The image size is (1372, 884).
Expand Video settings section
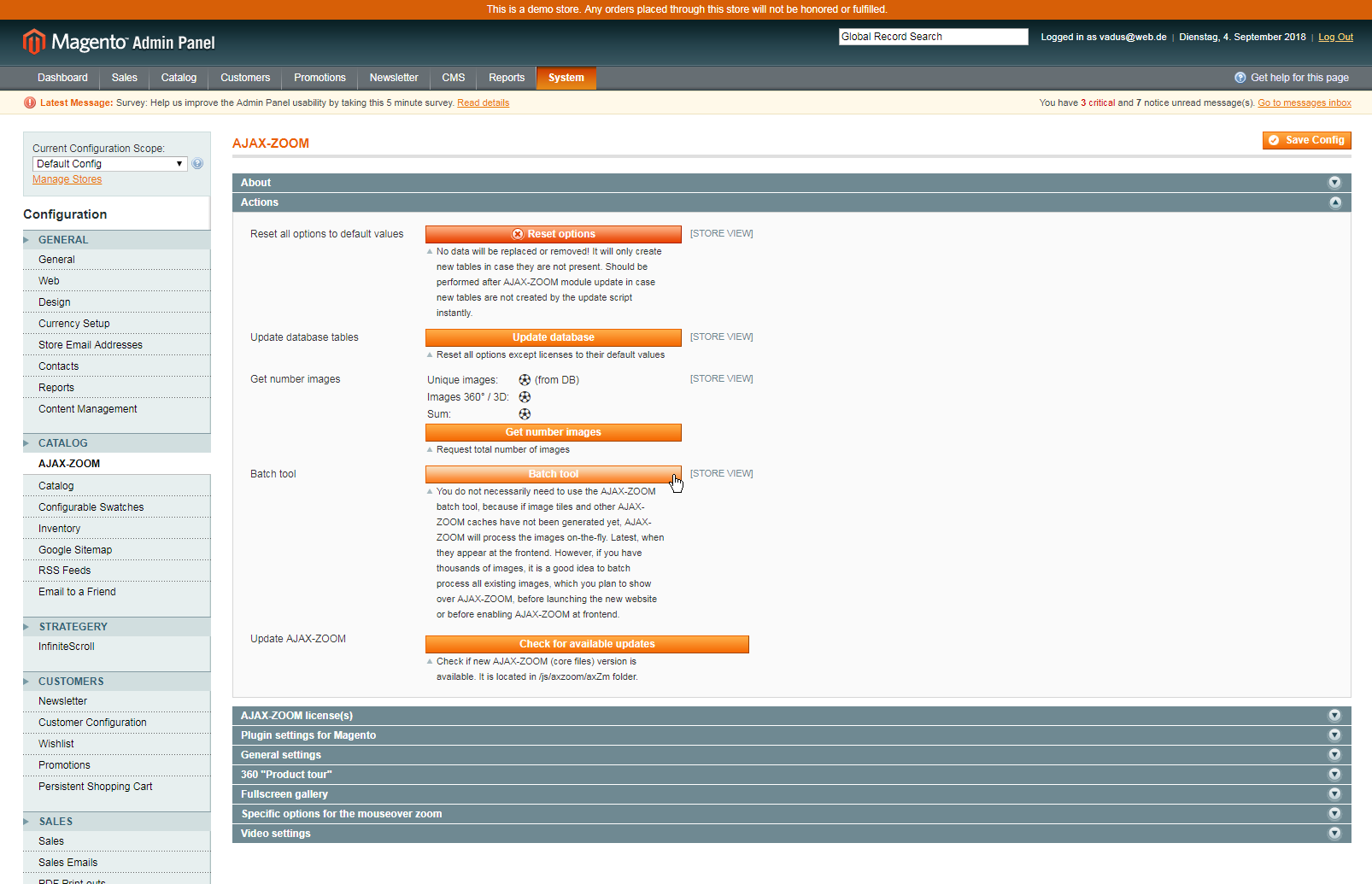pyautogui.click(x=1334, y=834)
